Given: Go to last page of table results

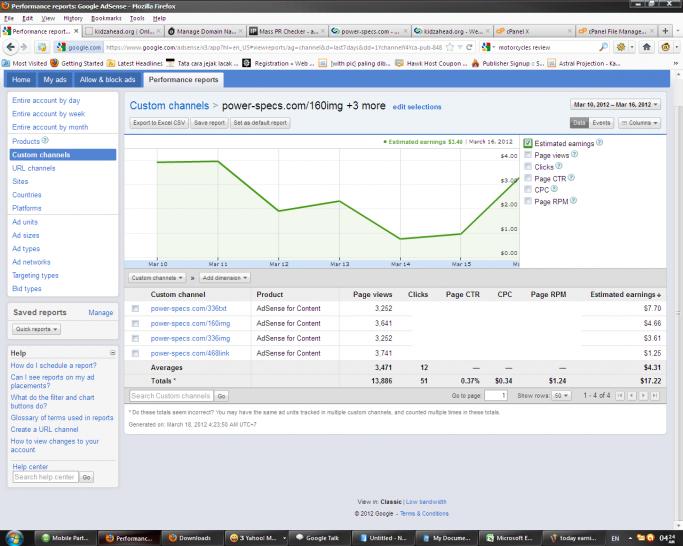Looking at the screenshot, I should click(654, 396).
